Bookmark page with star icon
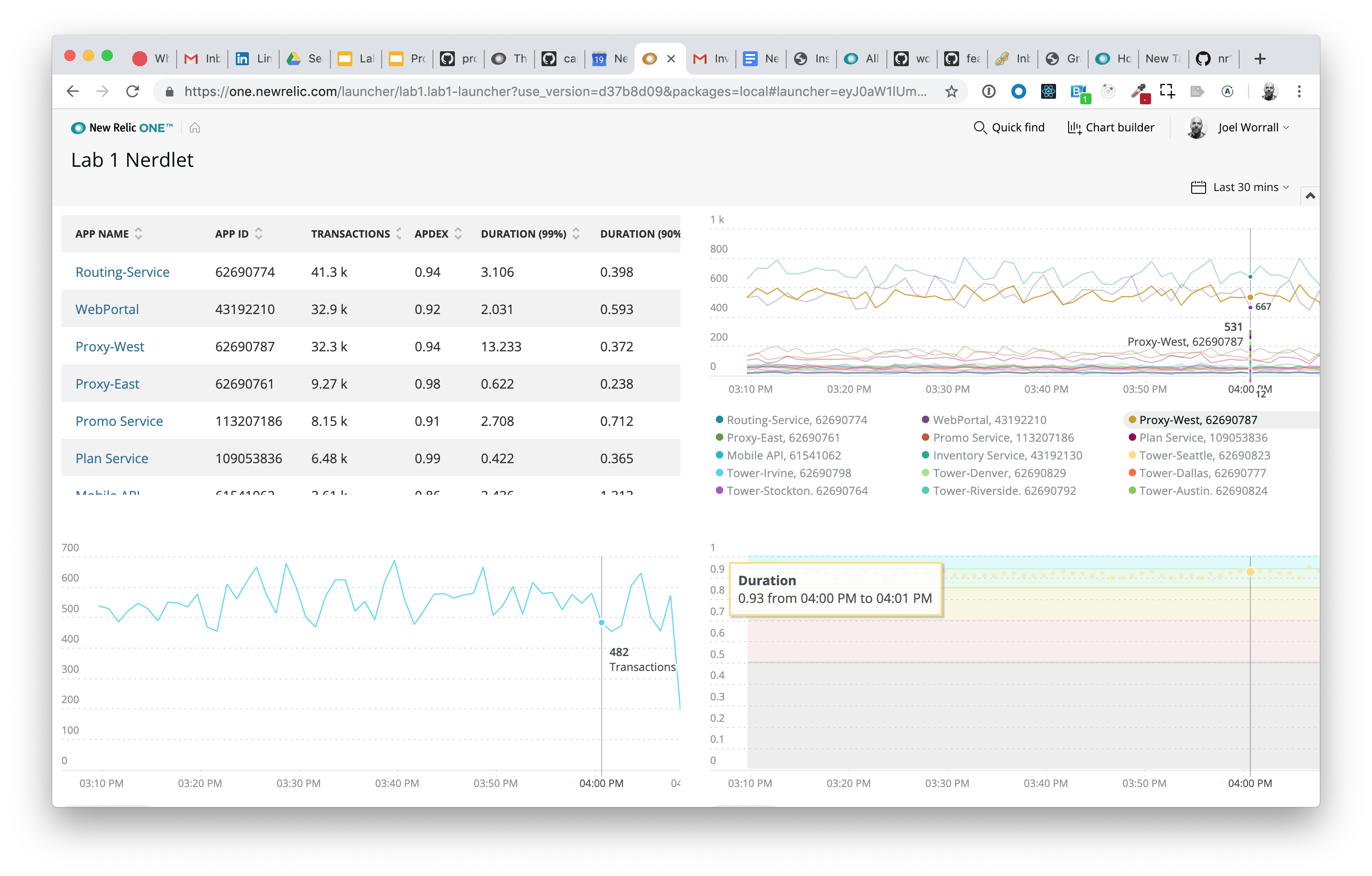 951,91
